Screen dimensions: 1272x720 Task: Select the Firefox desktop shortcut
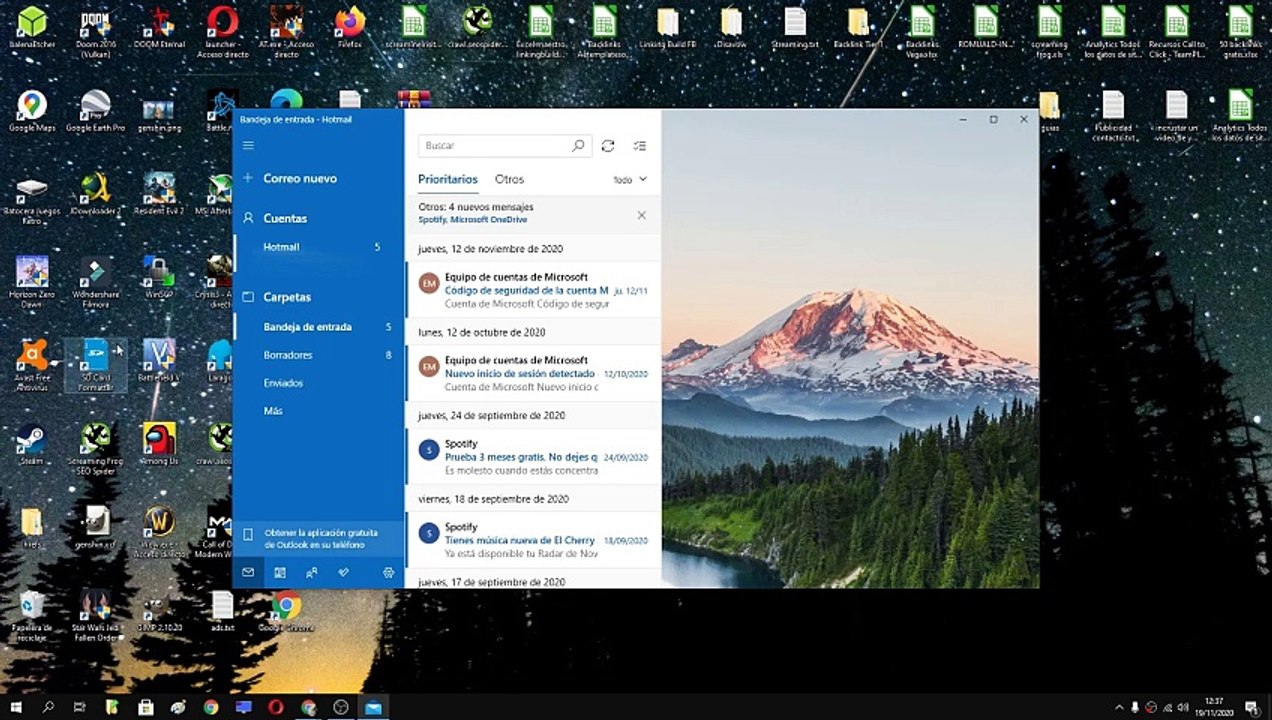tap(350, 28)
